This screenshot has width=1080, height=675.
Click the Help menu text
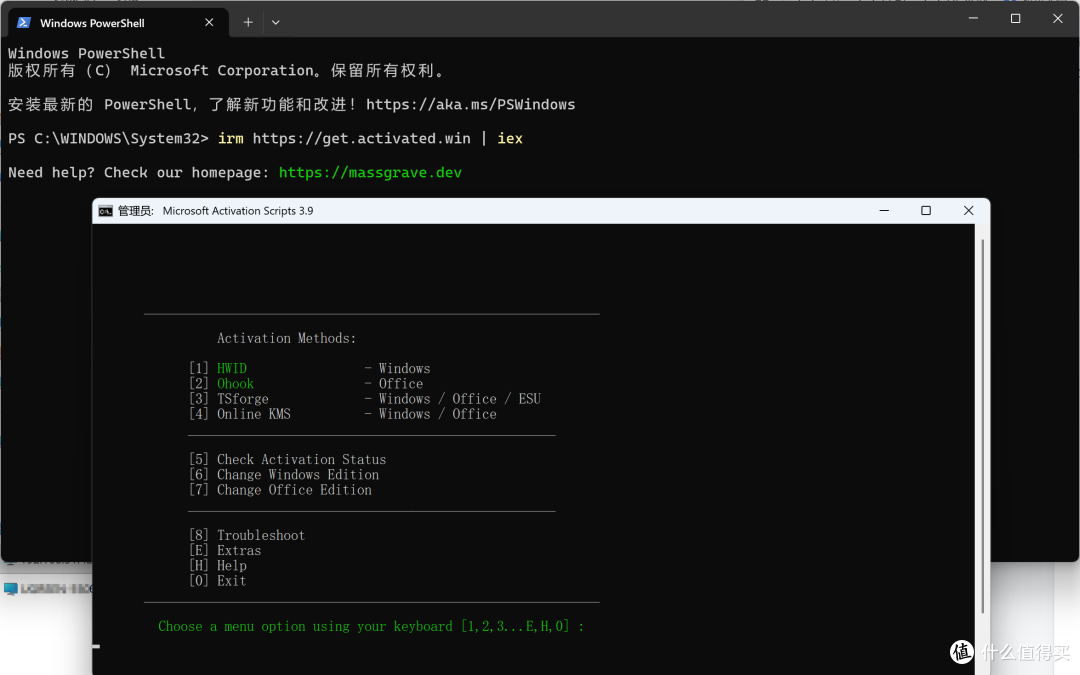click(x=231, y=565)
